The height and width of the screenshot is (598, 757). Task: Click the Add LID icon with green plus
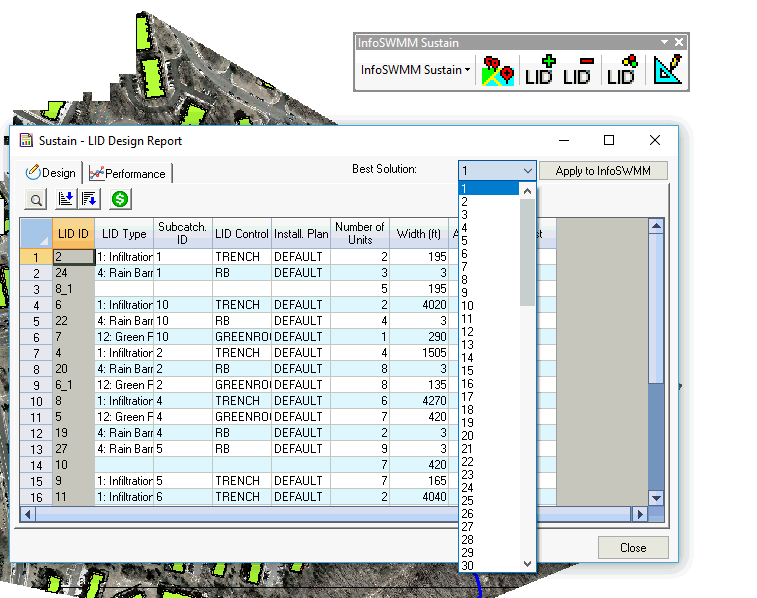coord(540,71)
